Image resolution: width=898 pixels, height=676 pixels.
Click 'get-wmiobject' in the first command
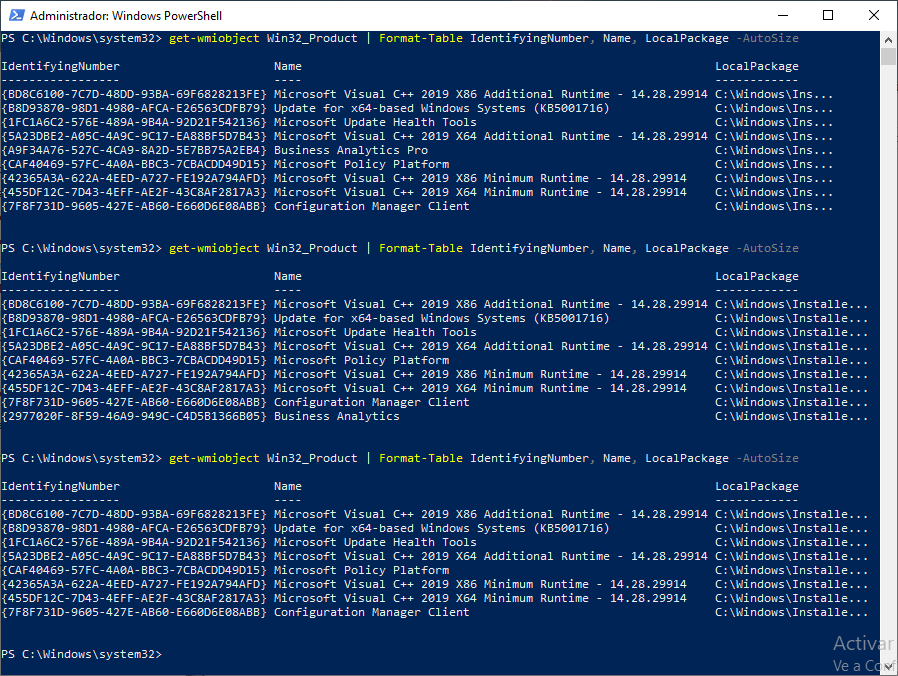[x=214, y=38]
